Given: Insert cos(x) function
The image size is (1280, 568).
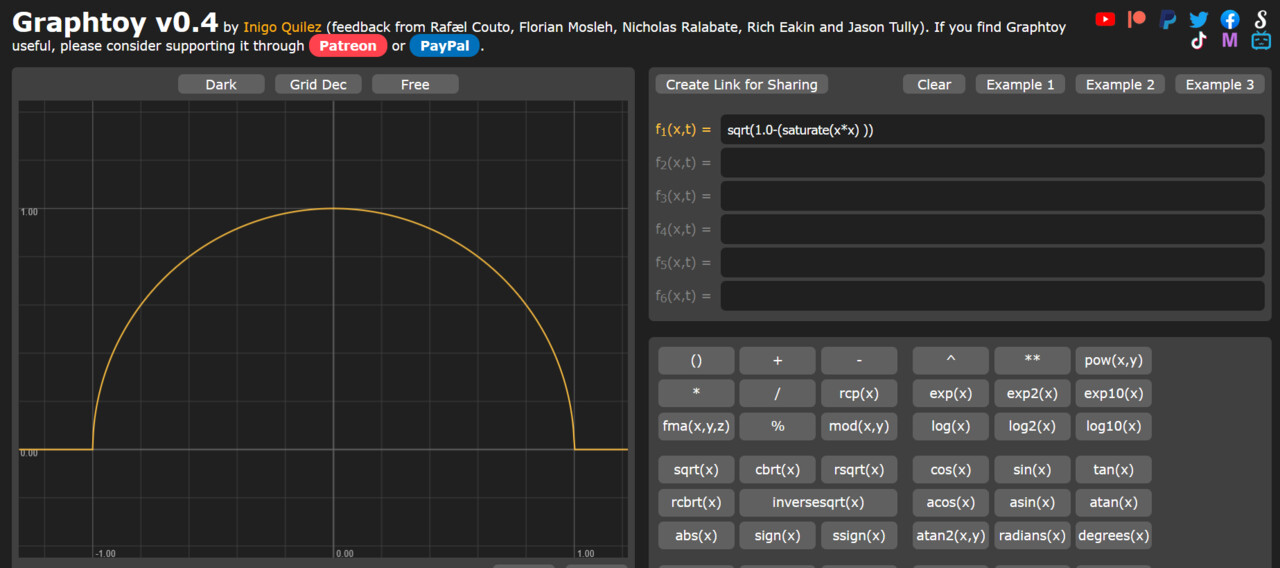Looking at the screenshot, I should (950, 469).
